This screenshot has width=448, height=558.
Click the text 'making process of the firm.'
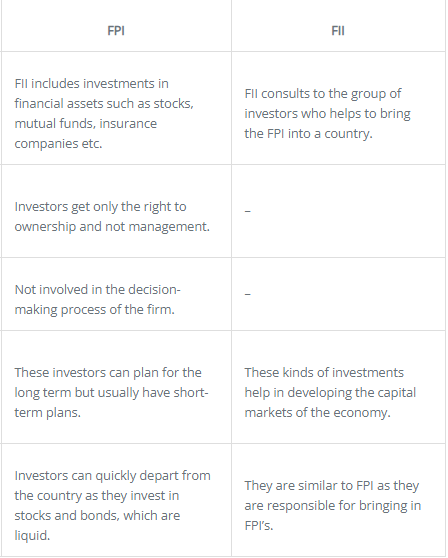pyautogui.click(x=95, y=310)
